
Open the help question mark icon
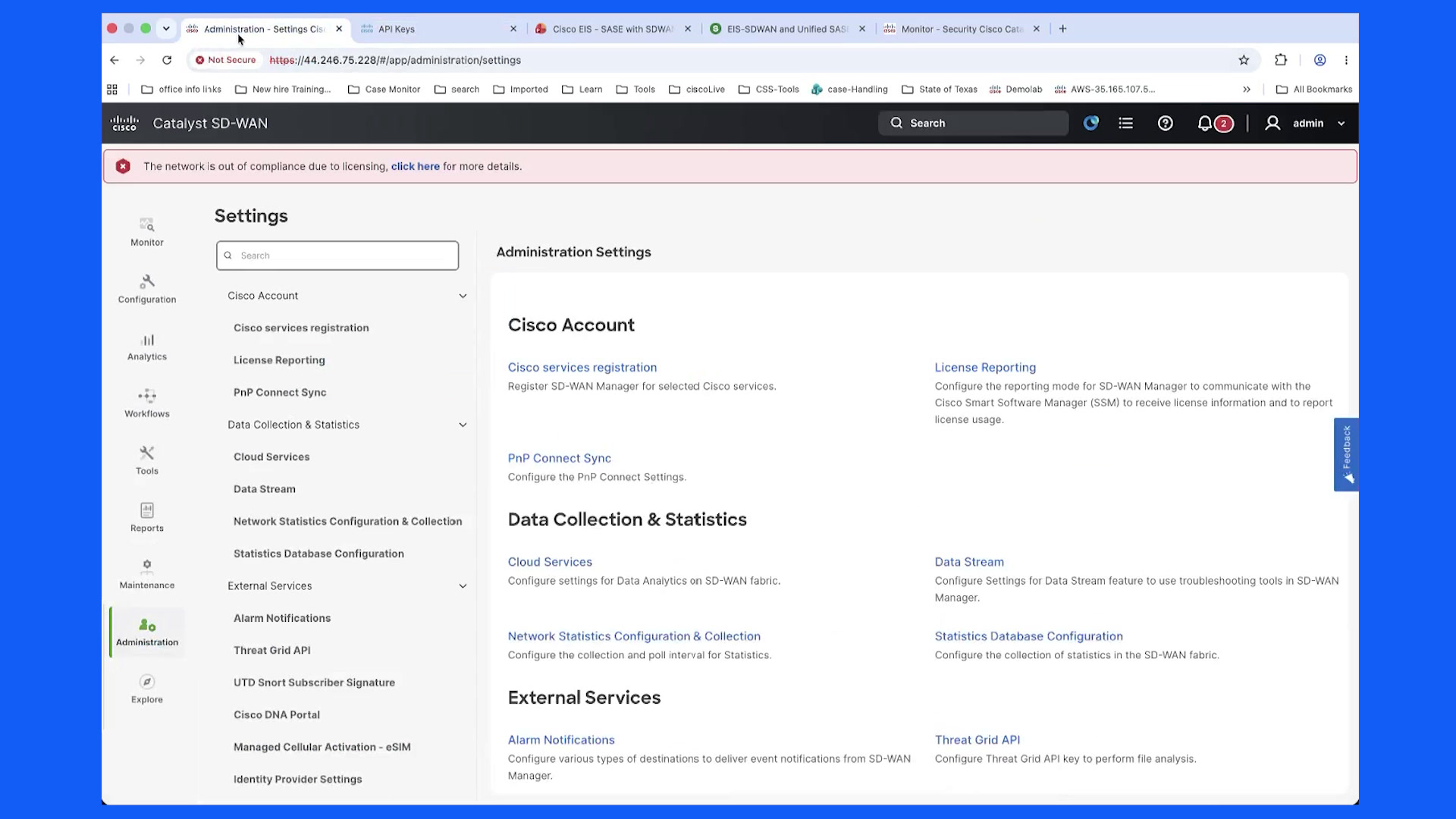pos(1165,124)
